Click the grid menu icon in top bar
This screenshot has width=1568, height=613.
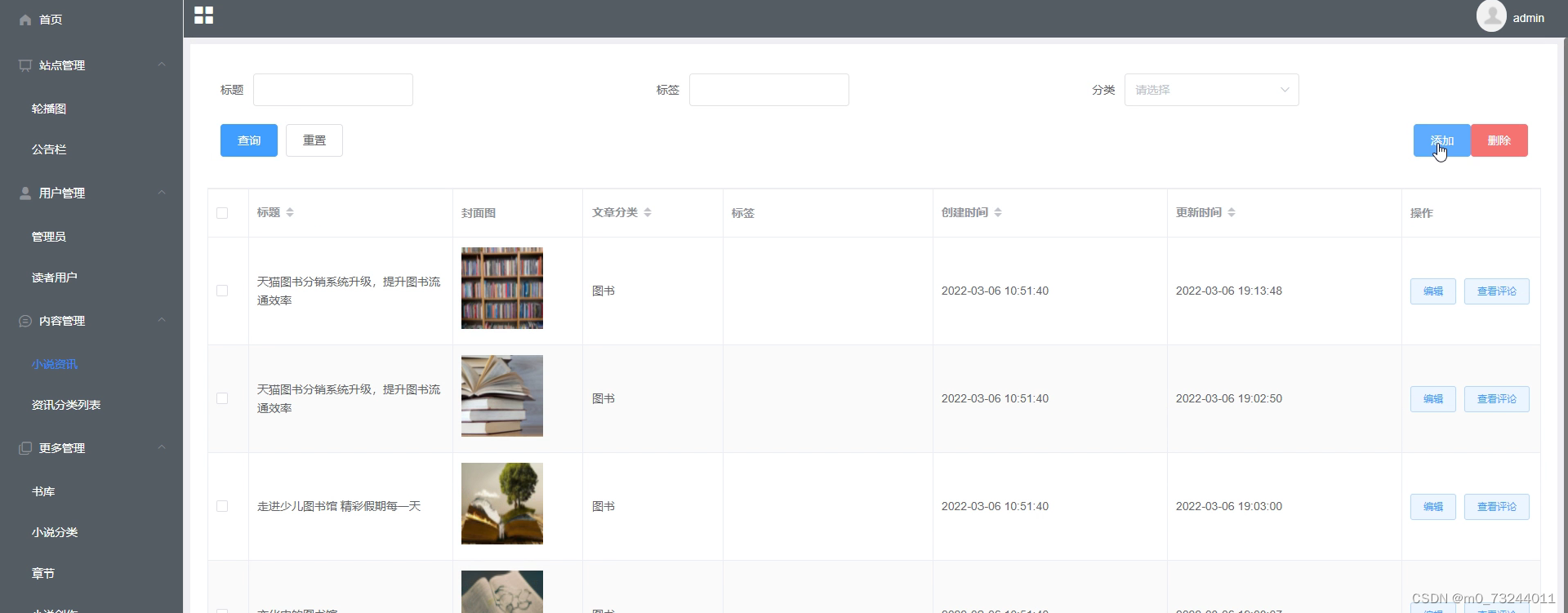pyautogui.click(x=204, y=16)
